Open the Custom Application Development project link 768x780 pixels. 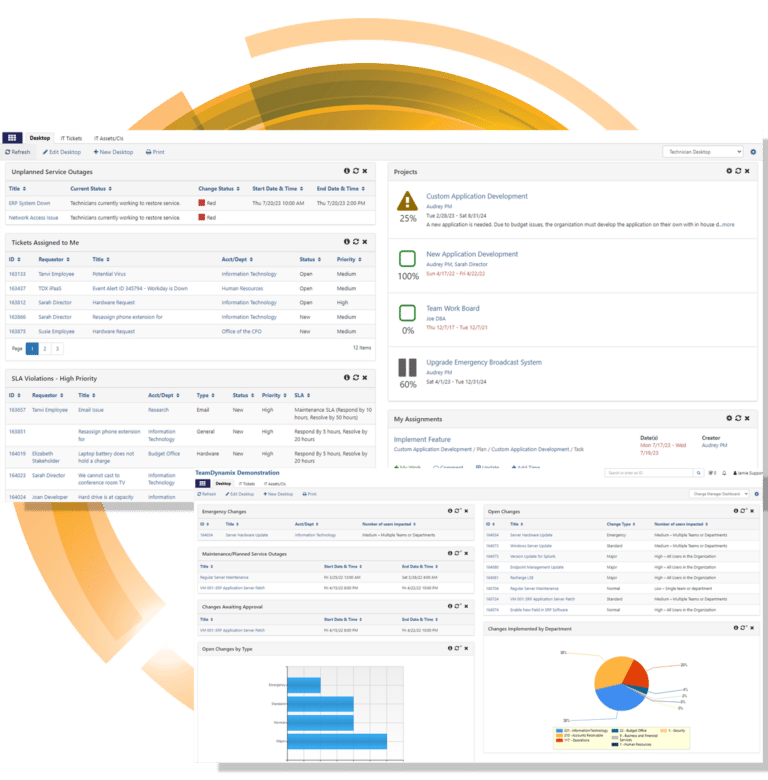(x=476, y=197)
